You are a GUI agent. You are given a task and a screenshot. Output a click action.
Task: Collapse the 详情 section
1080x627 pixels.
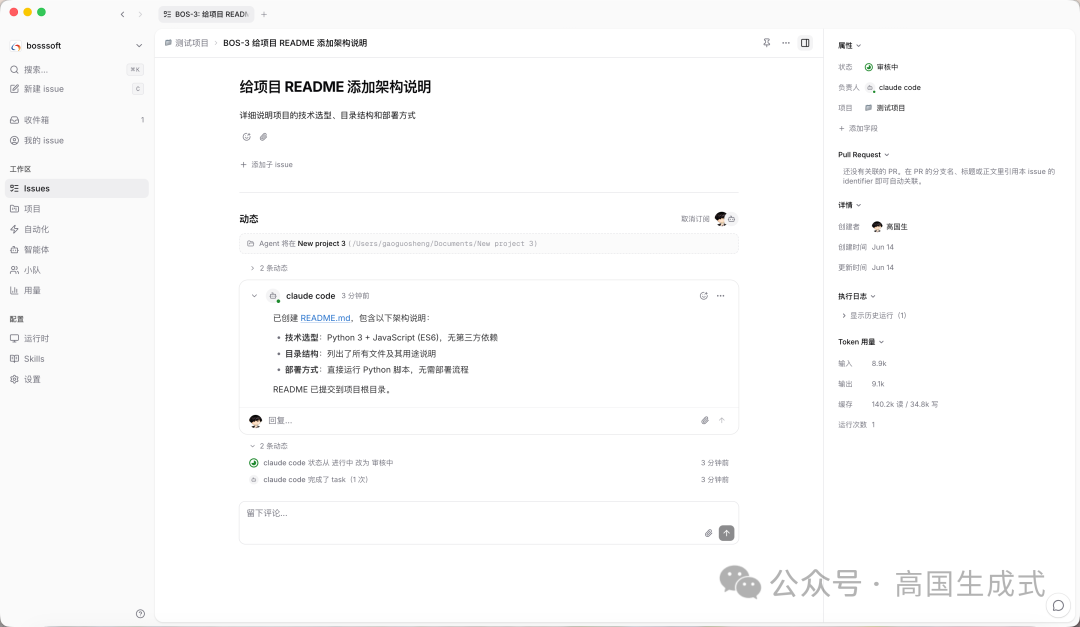tap(849, 205)
